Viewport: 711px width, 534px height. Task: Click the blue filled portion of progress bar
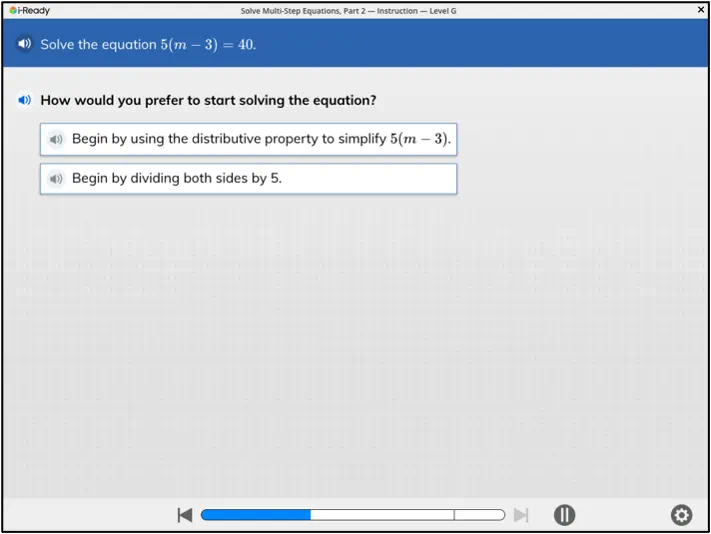256,515
